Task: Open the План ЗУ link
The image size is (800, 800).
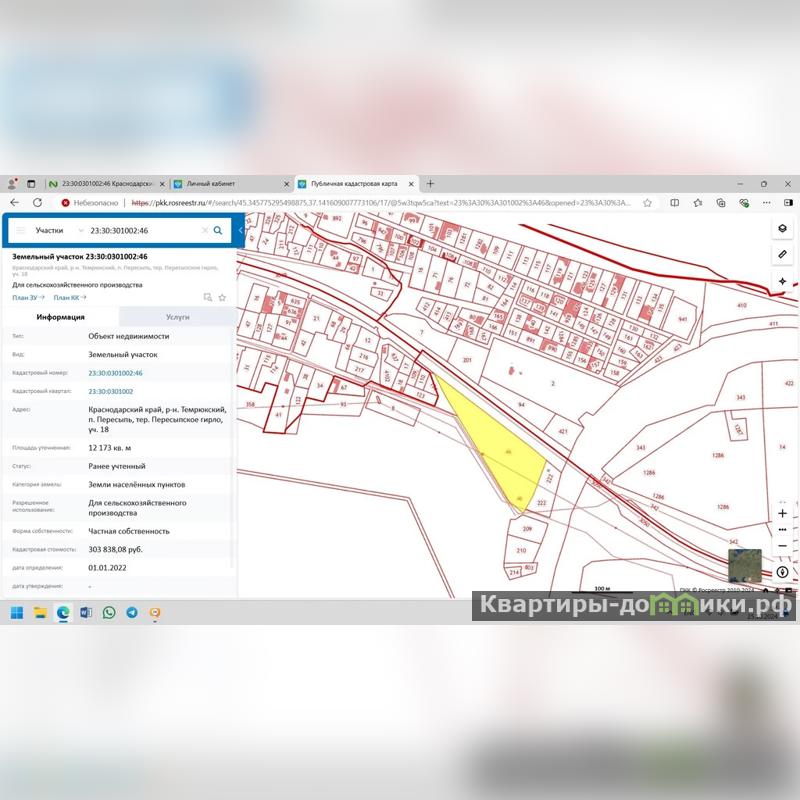Action: [28, 297]
